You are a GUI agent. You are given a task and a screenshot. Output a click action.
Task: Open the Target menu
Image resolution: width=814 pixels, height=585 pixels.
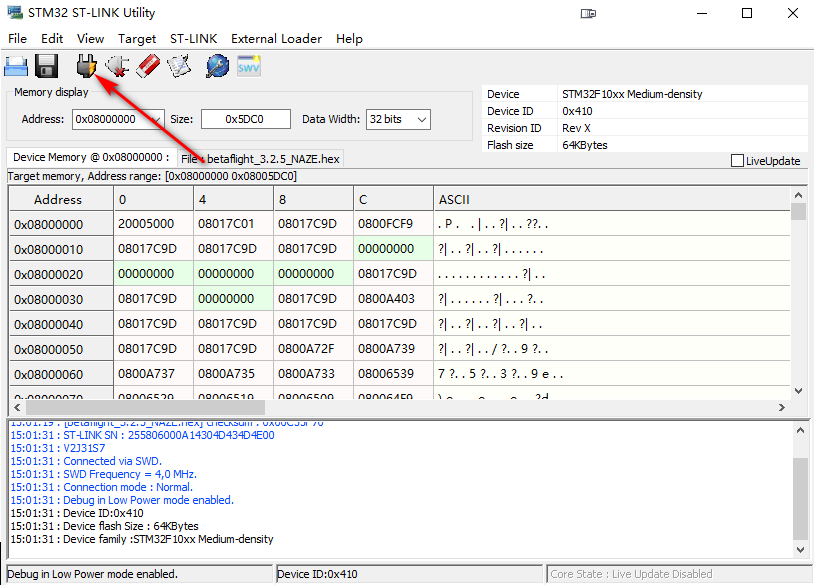136,39
